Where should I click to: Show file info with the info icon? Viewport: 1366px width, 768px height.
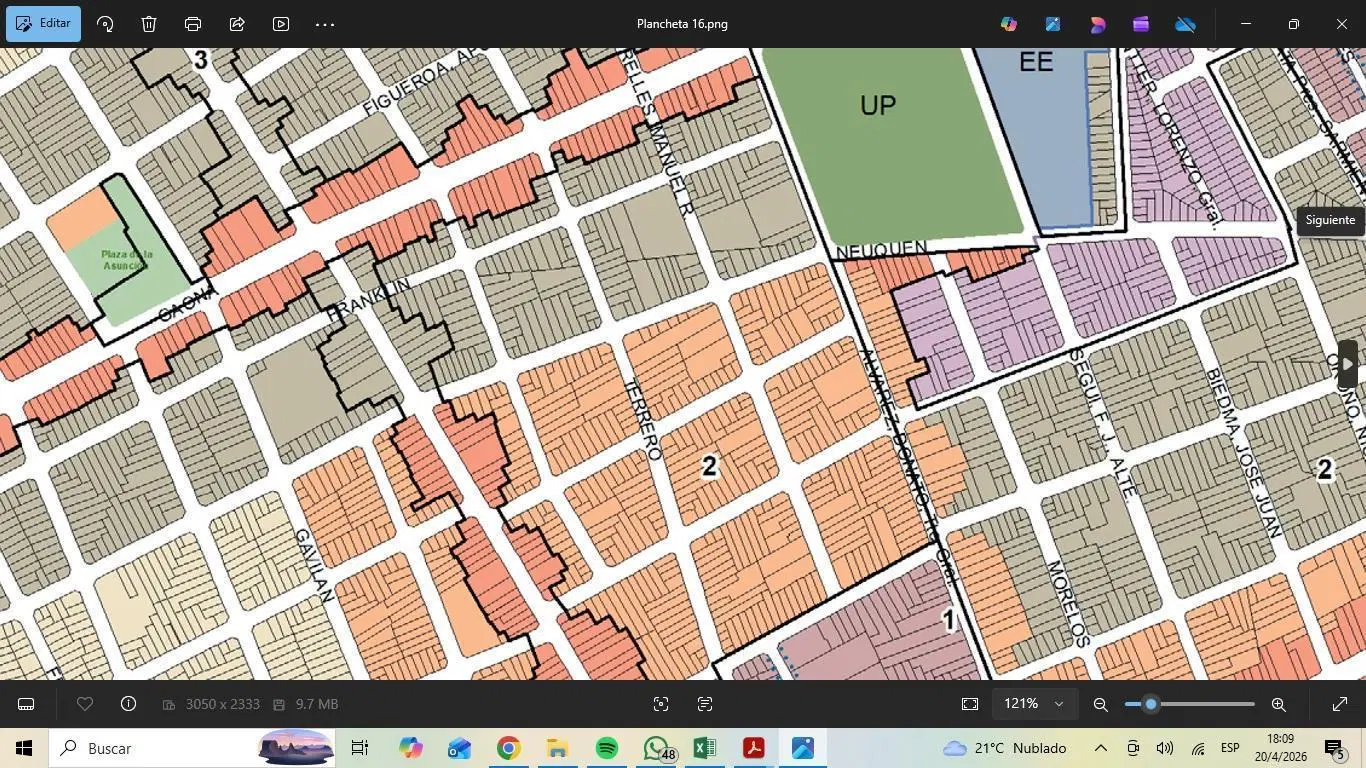click(x=128, y=704)
